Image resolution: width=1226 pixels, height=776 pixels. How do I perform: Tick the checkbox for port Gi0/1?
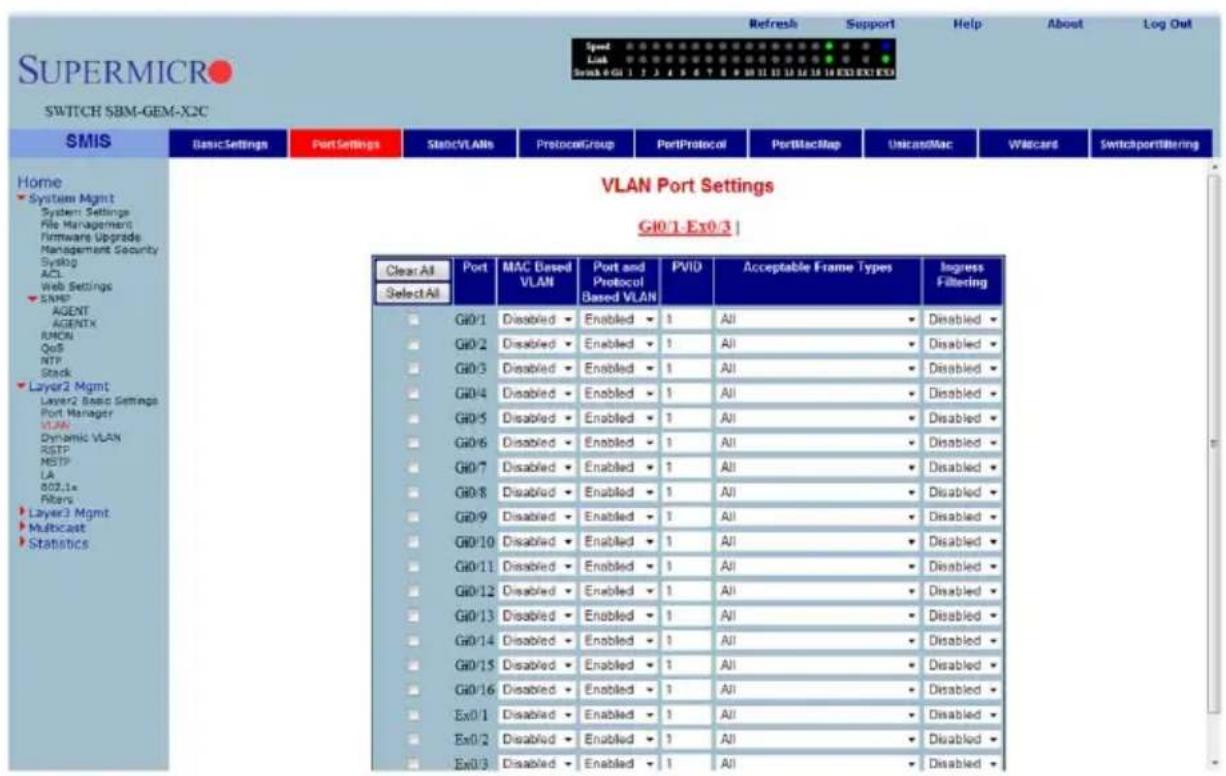411,319
